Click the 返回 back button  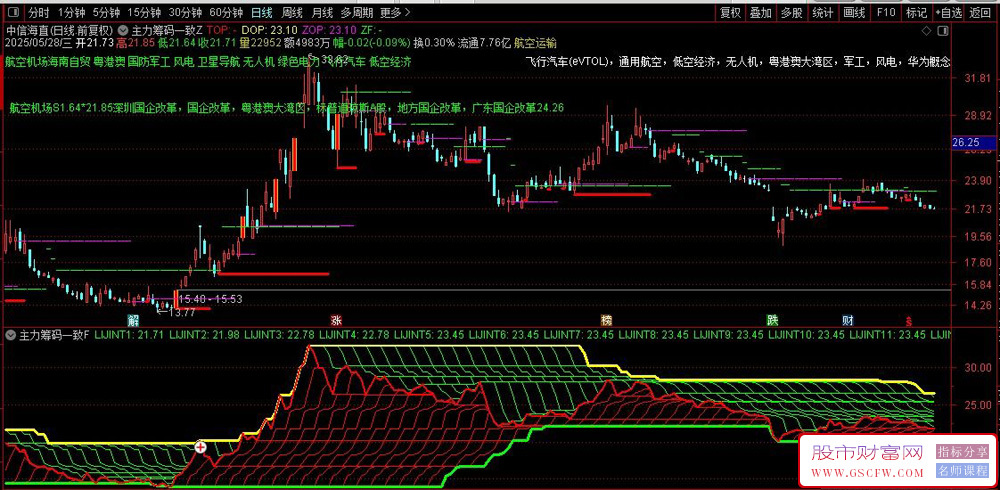click(980, 12)
